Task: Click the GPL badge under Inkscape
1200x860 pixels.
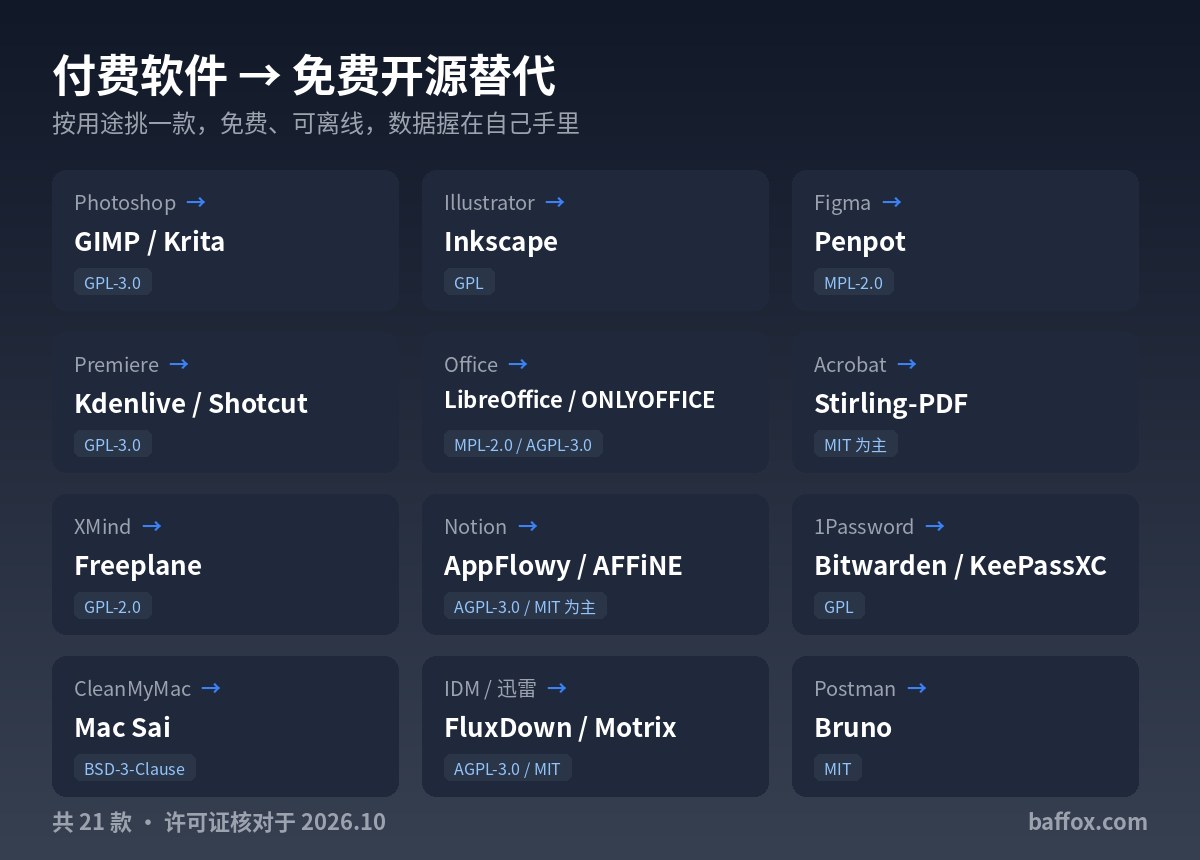Action: click(x=469, y=282)
